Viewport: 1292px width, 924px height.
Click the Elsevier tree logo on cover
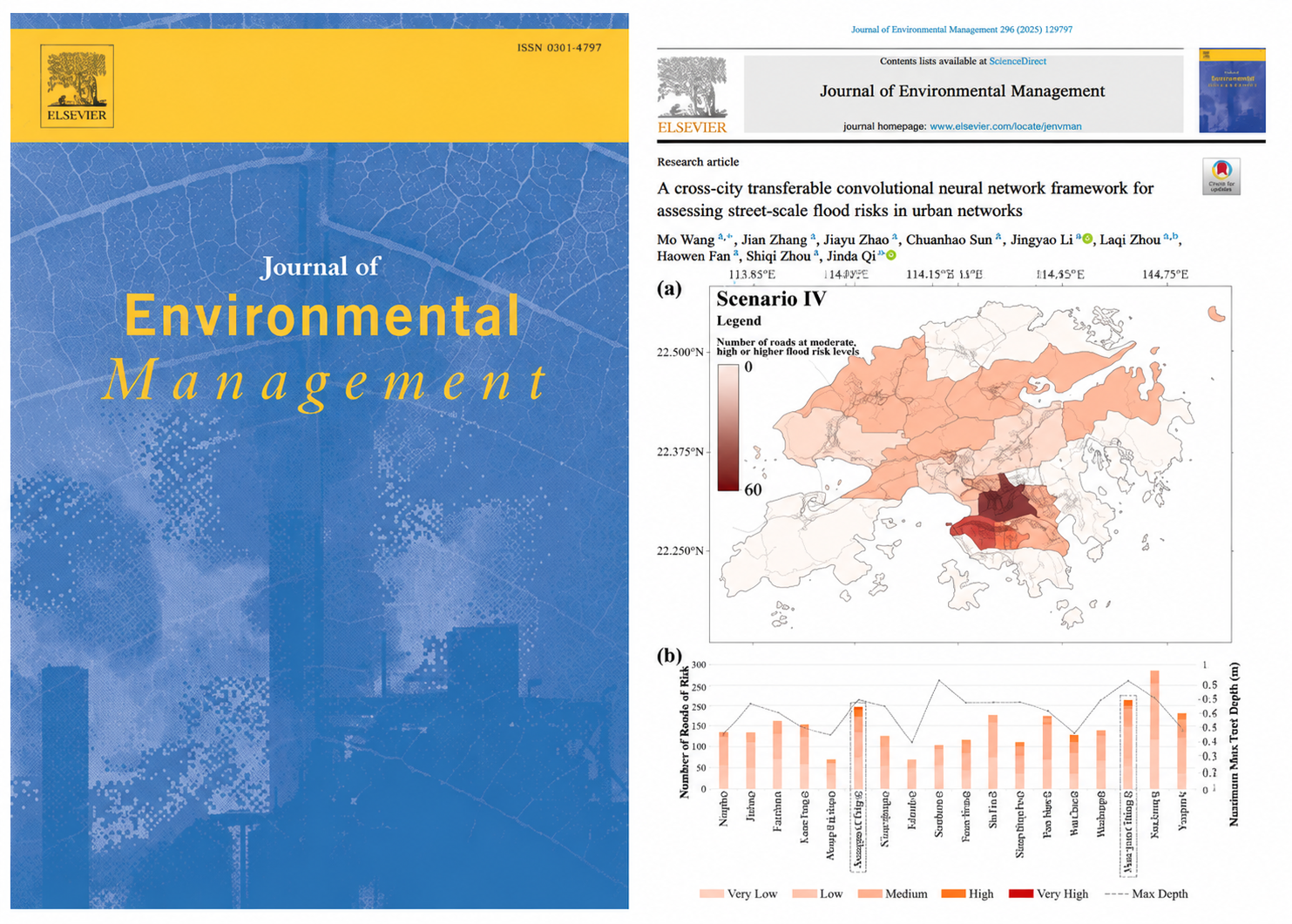pyautogui.click(x=77, y=85)
